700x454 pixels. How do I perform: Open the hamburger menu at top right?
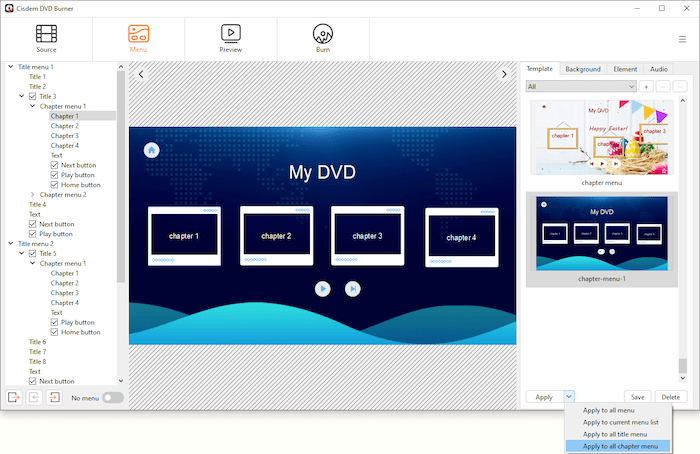[x=682, y=39]
